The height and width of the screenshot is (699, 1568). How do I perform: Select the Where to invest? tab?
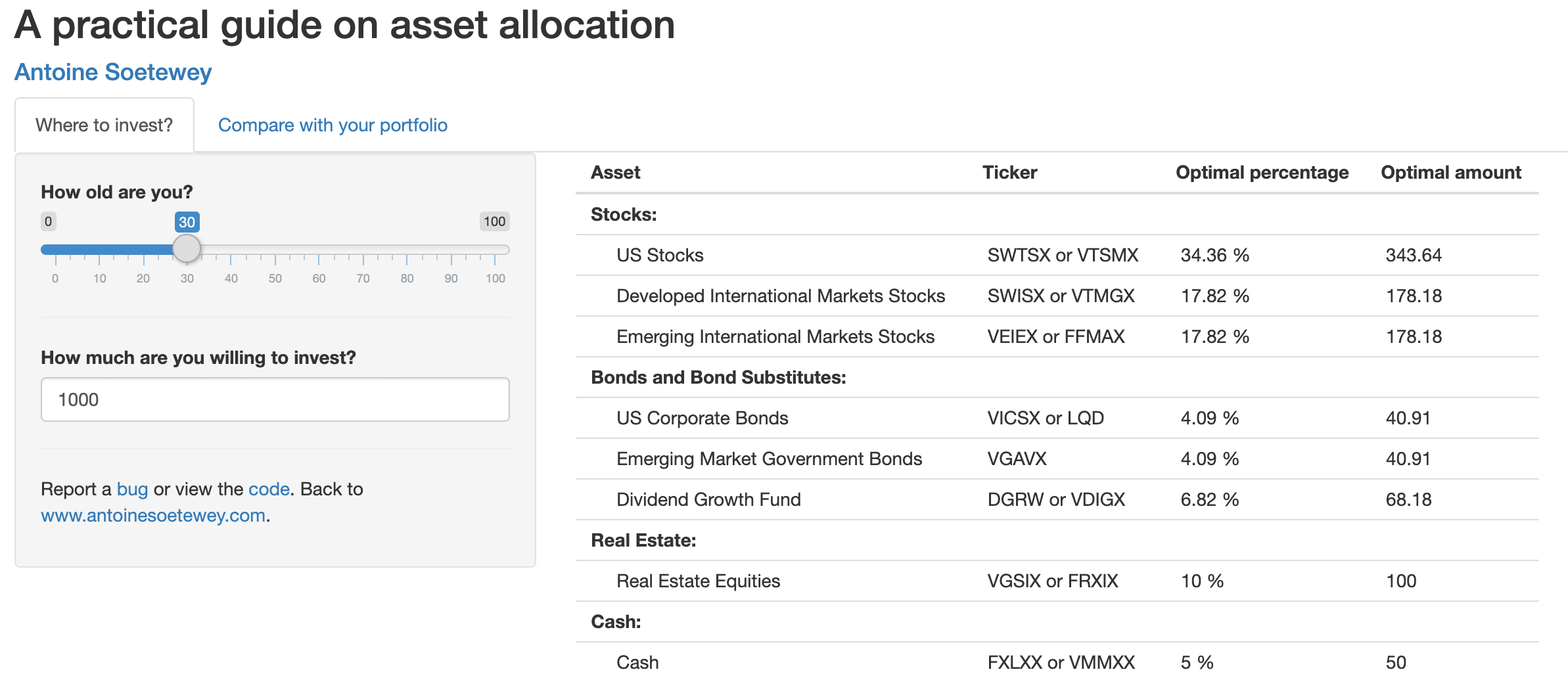tap(104, 125)
